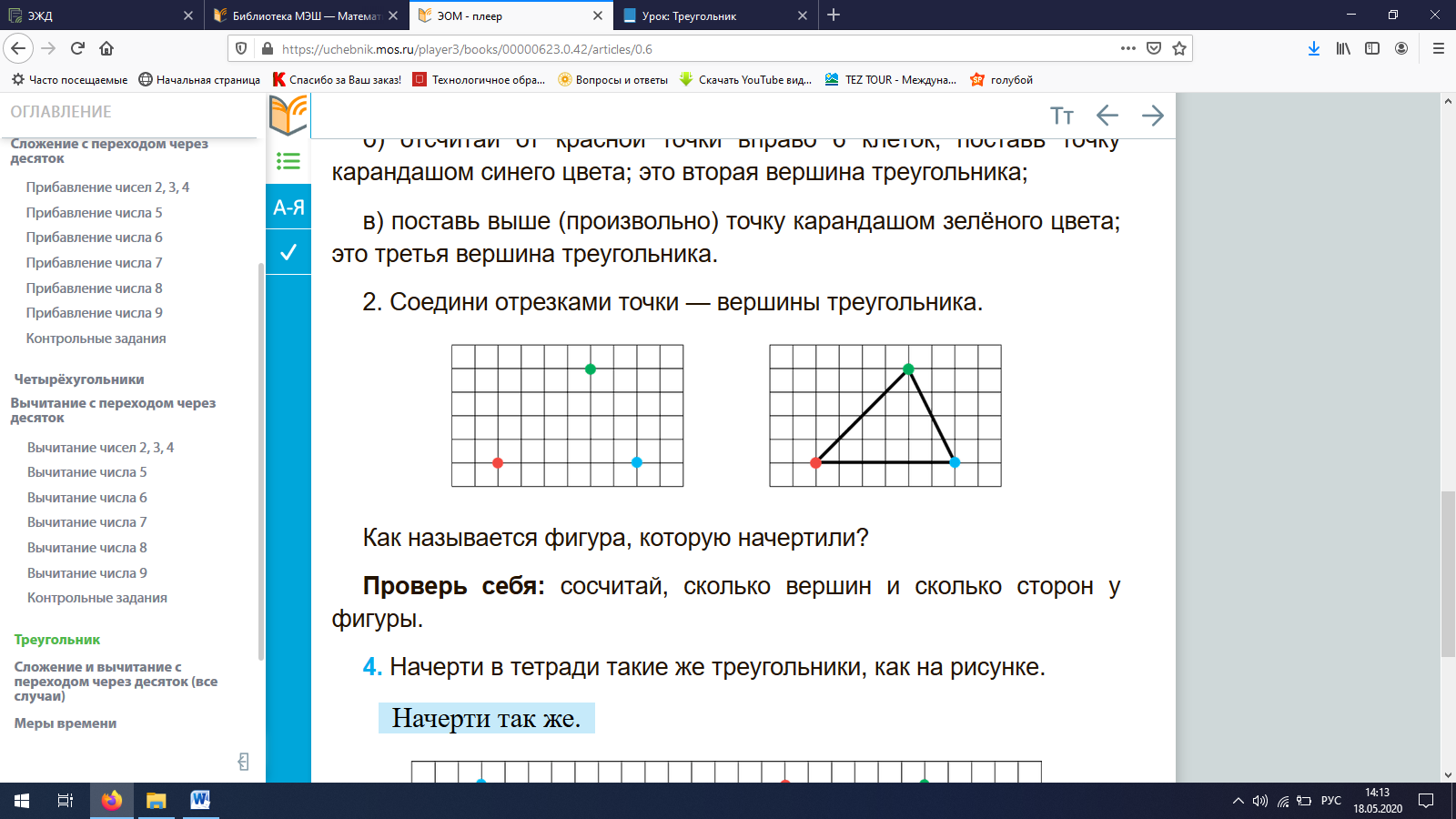Open the Скачать YouTube вид... bookmark
The height and width of the screenshot is (819, 1456).
[745, 80]
